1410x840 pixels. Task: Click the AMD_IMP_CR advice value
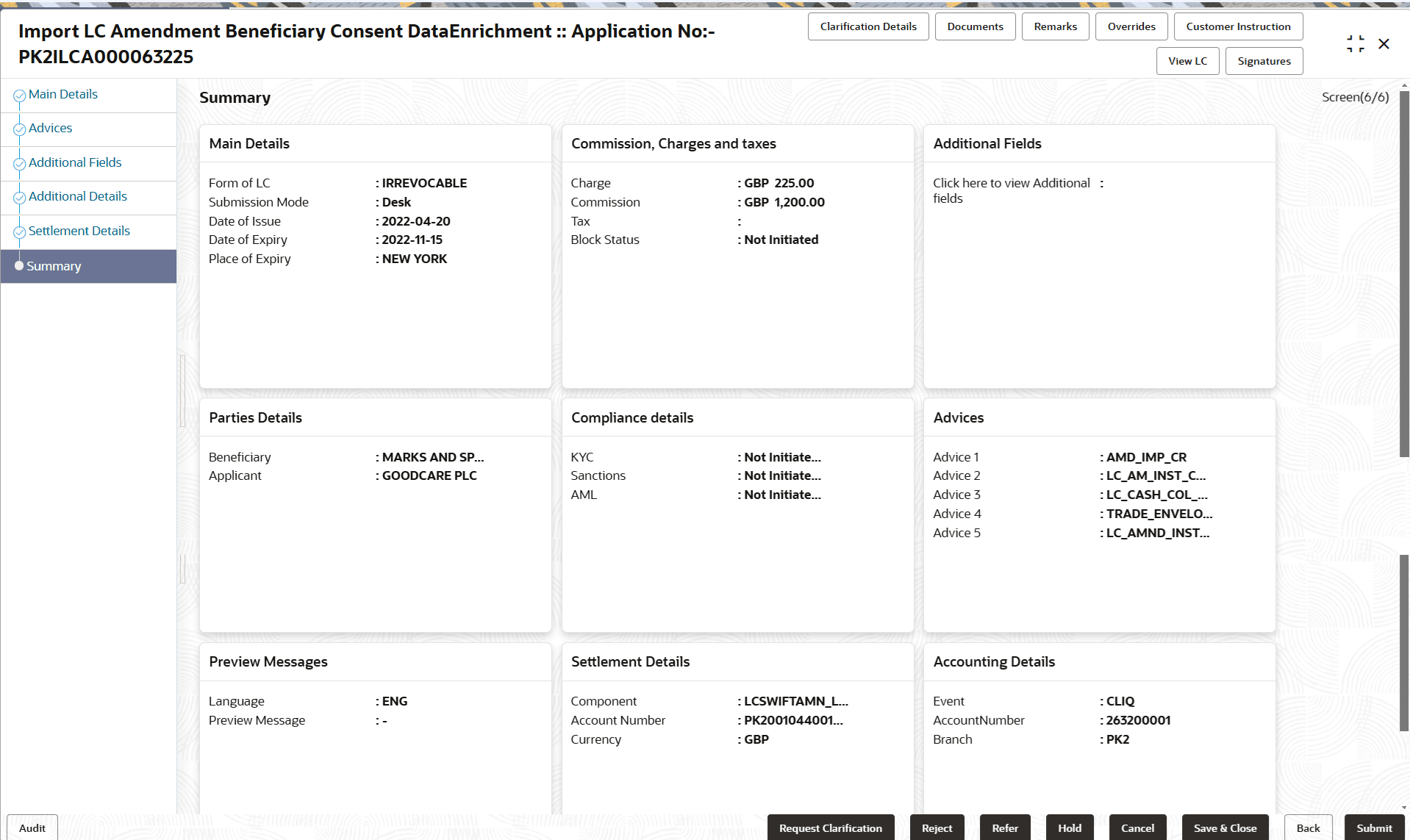[1146, 457]
